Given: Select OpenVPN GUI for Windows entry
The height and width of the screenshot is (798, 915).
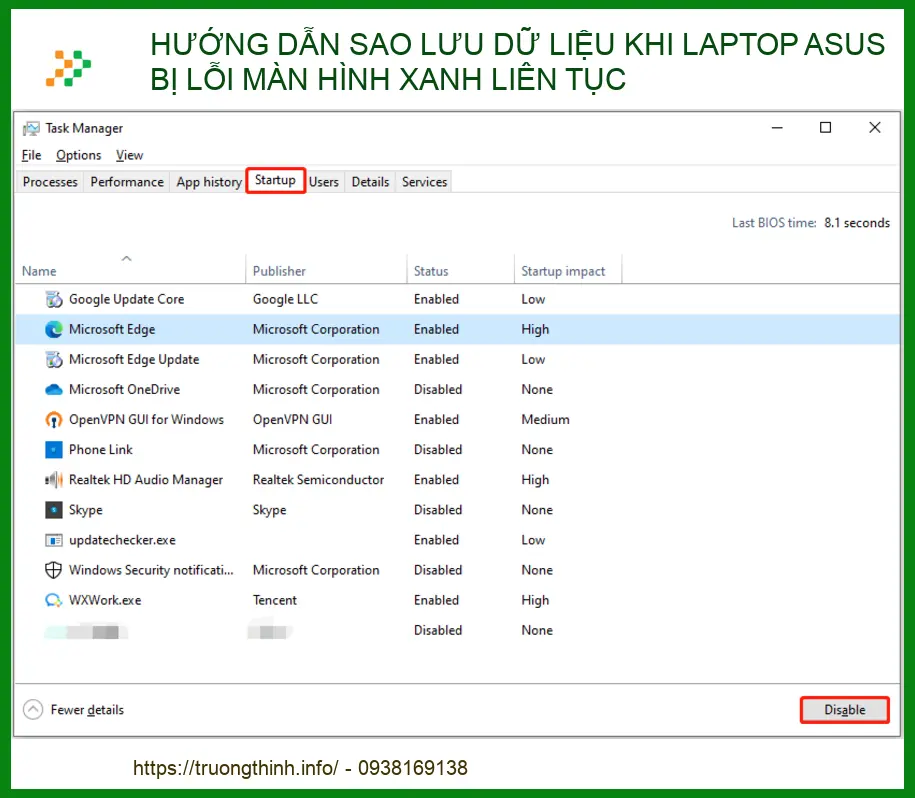Looking at the screenshot, I should pyautogui.click(x=146, y=419).
